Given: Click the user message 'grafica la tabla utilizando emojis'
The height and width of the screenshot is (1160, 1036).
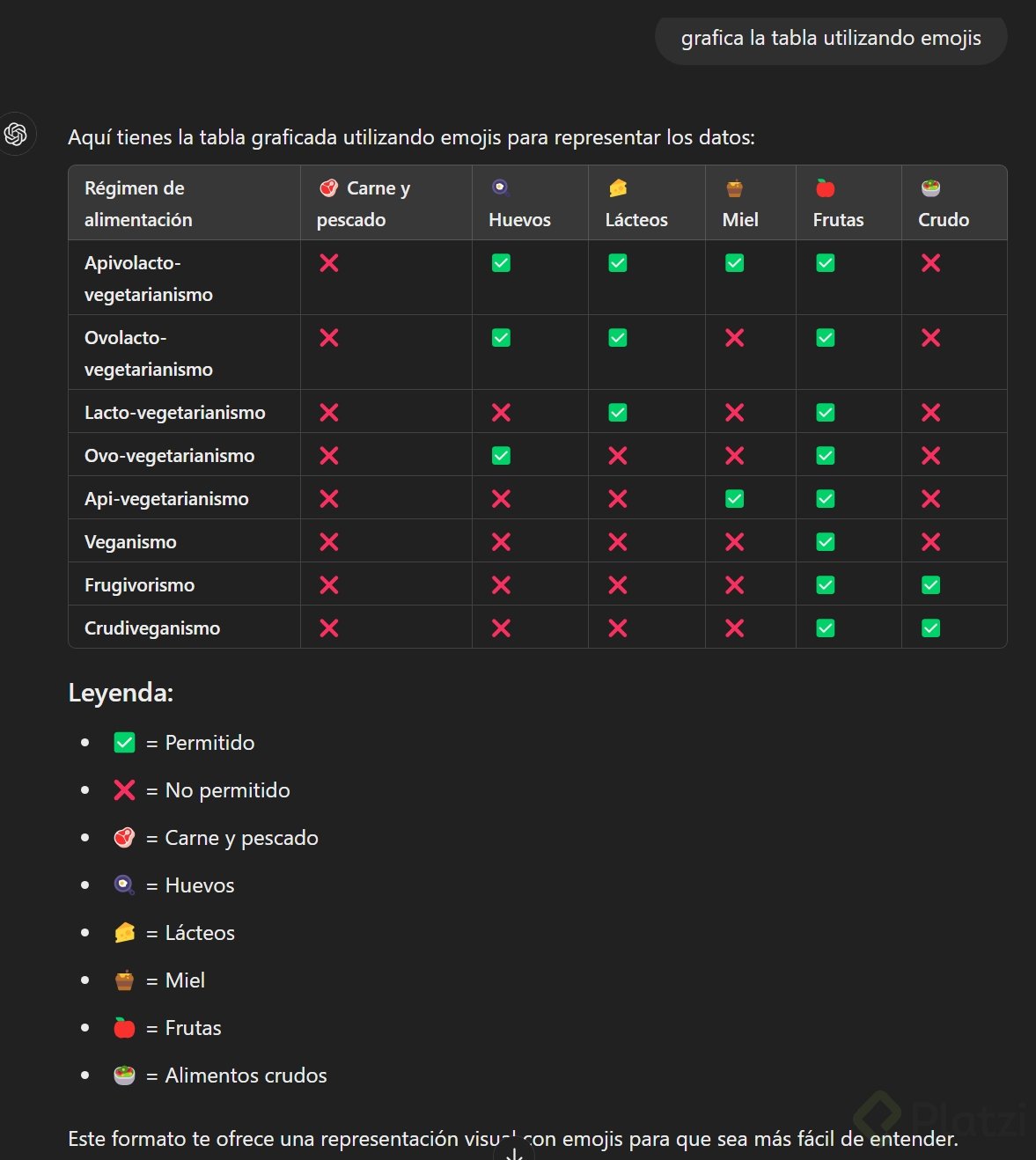Looking at the screenshot, I should click(830, 39).
